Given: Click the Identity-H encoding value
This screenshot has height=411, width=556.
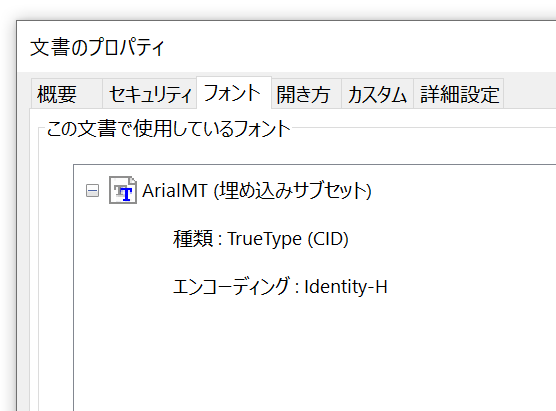Looking at the screenshot, I should 346,287.
